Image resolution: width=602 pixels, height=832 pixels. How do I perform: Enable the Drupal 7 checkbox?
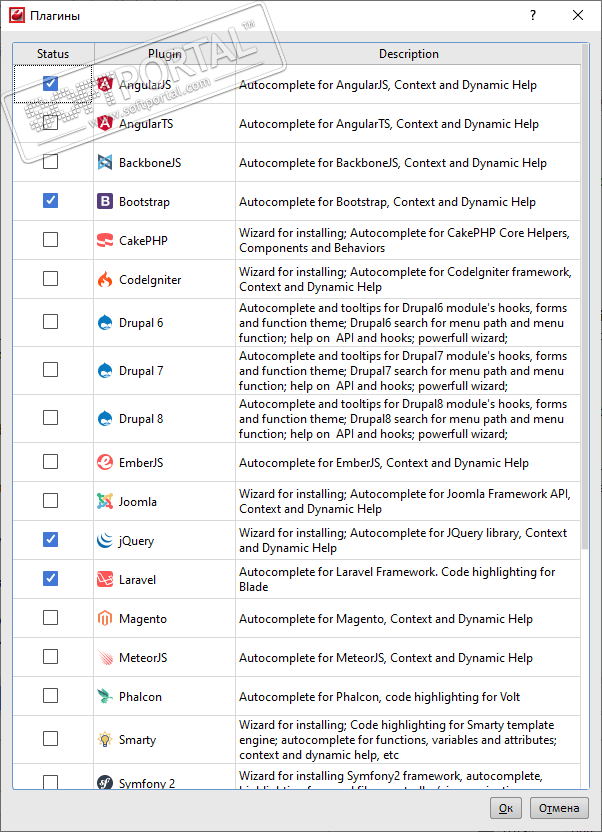(50, 369)
